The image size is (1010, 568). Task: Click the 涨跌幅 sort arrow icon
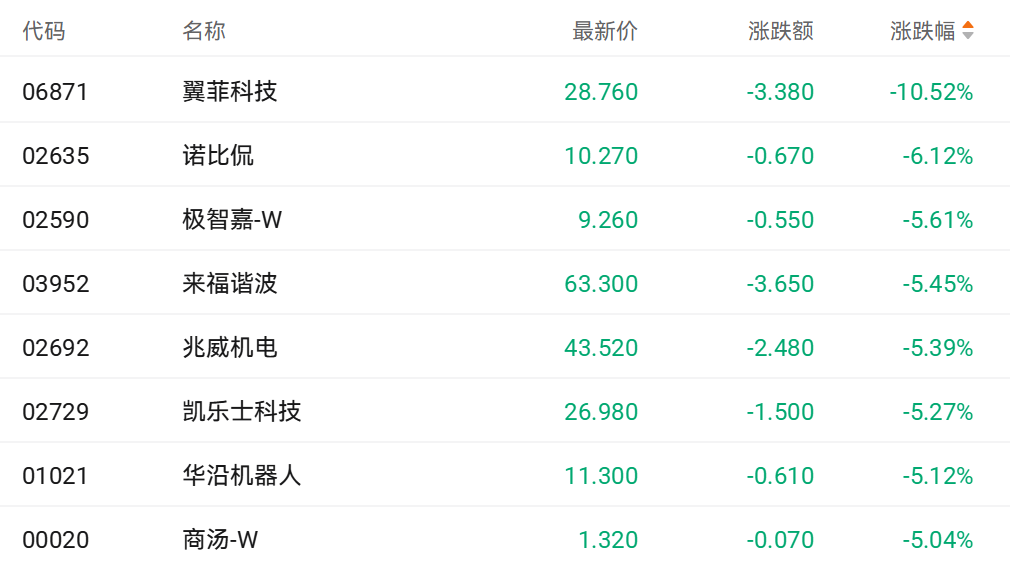coord(967,30)
